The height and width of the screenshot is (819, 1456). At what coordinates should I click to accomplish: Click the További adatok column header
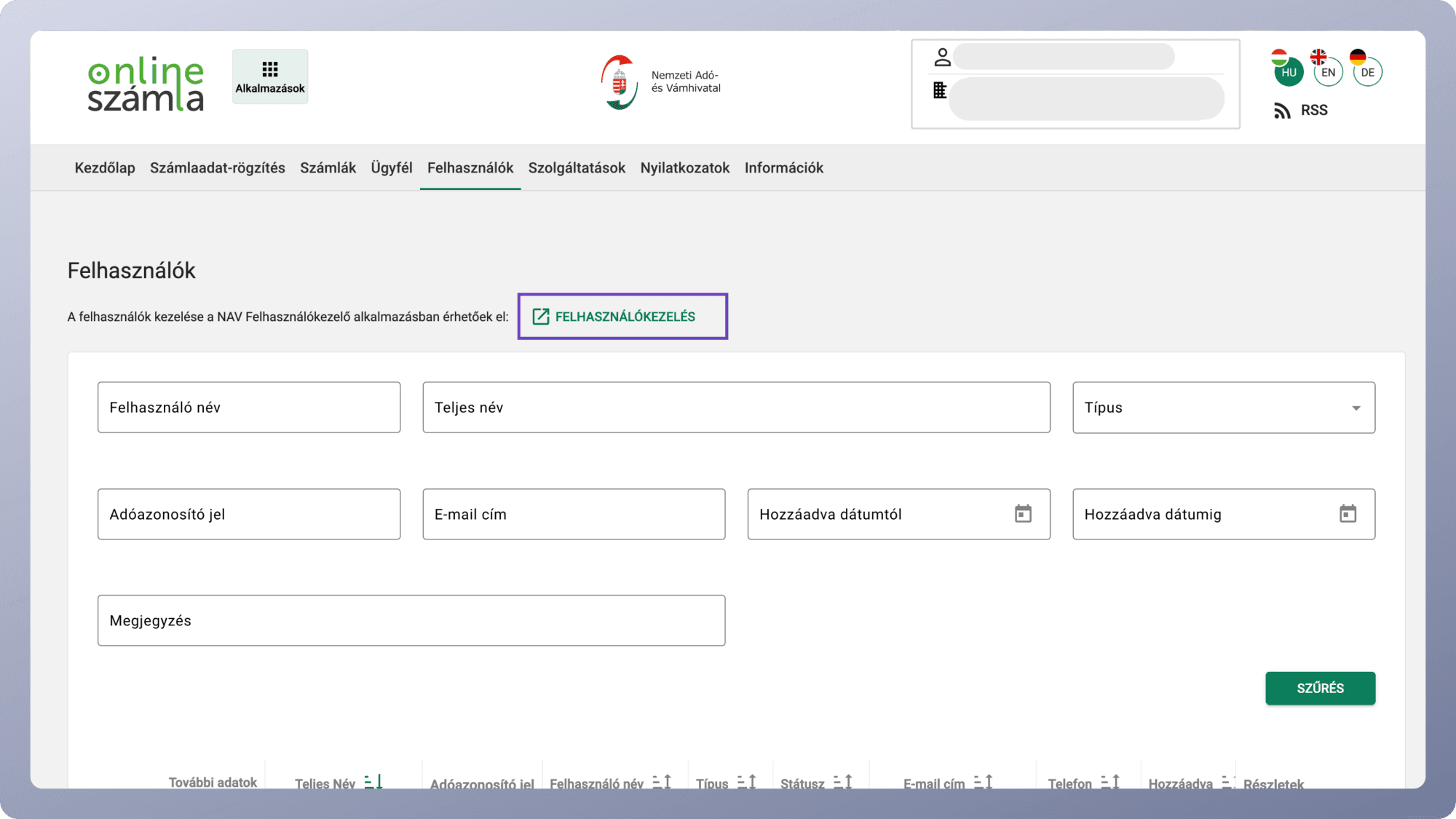(x=213, y=783)
